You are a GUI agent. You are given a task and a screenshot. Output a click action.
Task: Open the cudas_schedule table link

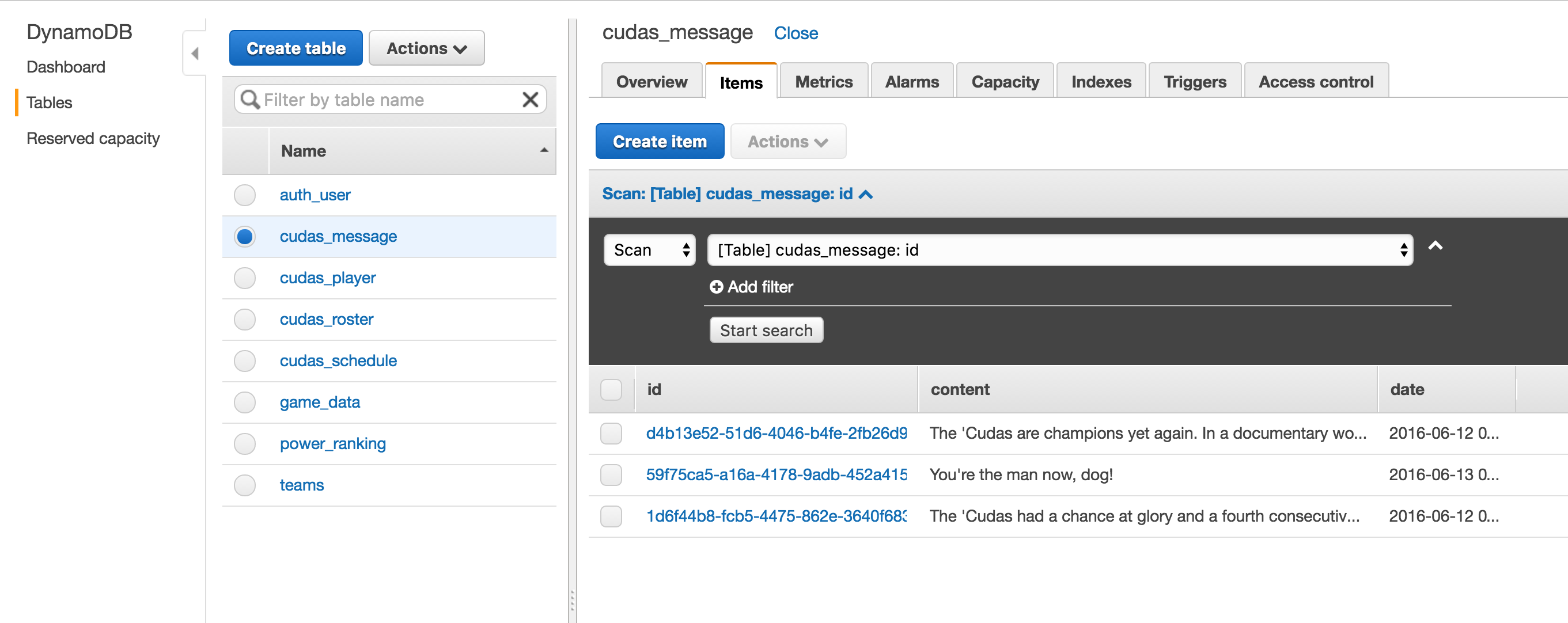tap(338, 361)
